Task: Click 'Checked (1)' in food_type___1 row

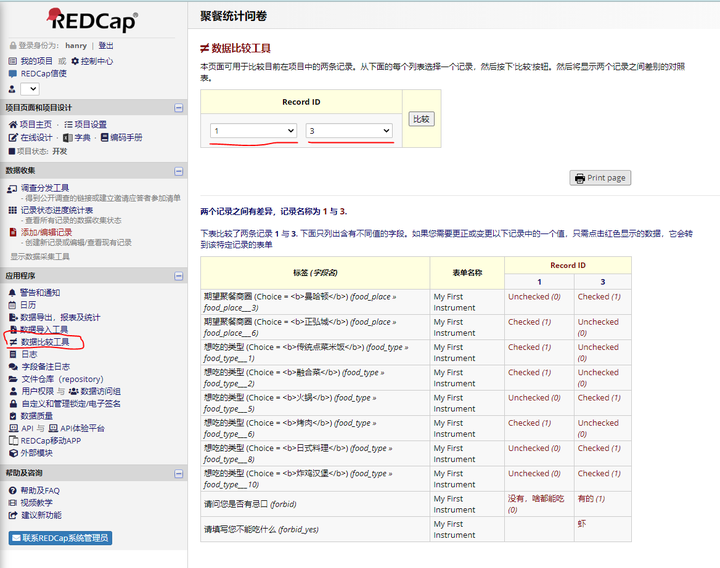Action: (529, 347)
